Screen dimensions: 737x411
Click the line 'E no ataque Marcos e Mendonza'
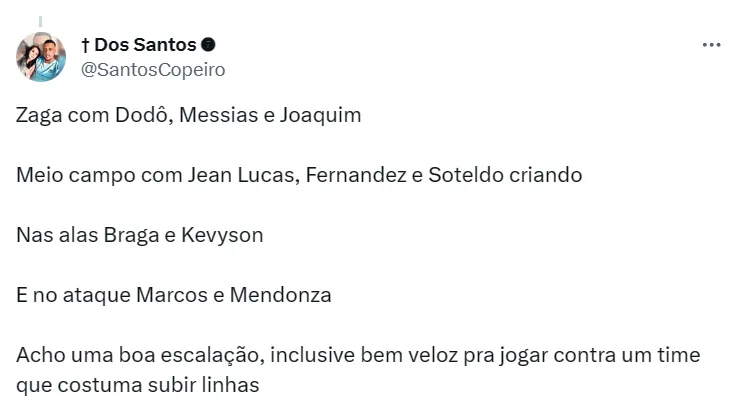pyautogui.click(x=173, y=295)
